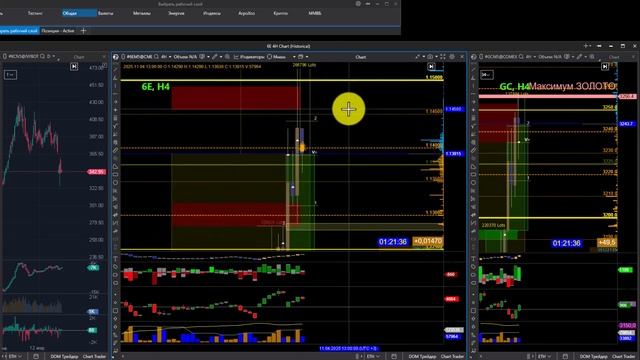
Task: Open the window layout icon in 6E toolbar
Action: click(x=301, y=57)
